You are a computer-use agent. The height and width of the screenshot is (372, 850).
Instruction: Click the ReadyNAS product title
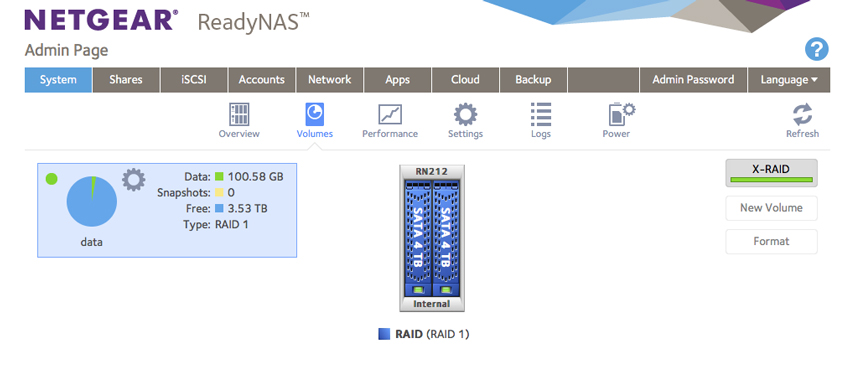tap(254, 22)
